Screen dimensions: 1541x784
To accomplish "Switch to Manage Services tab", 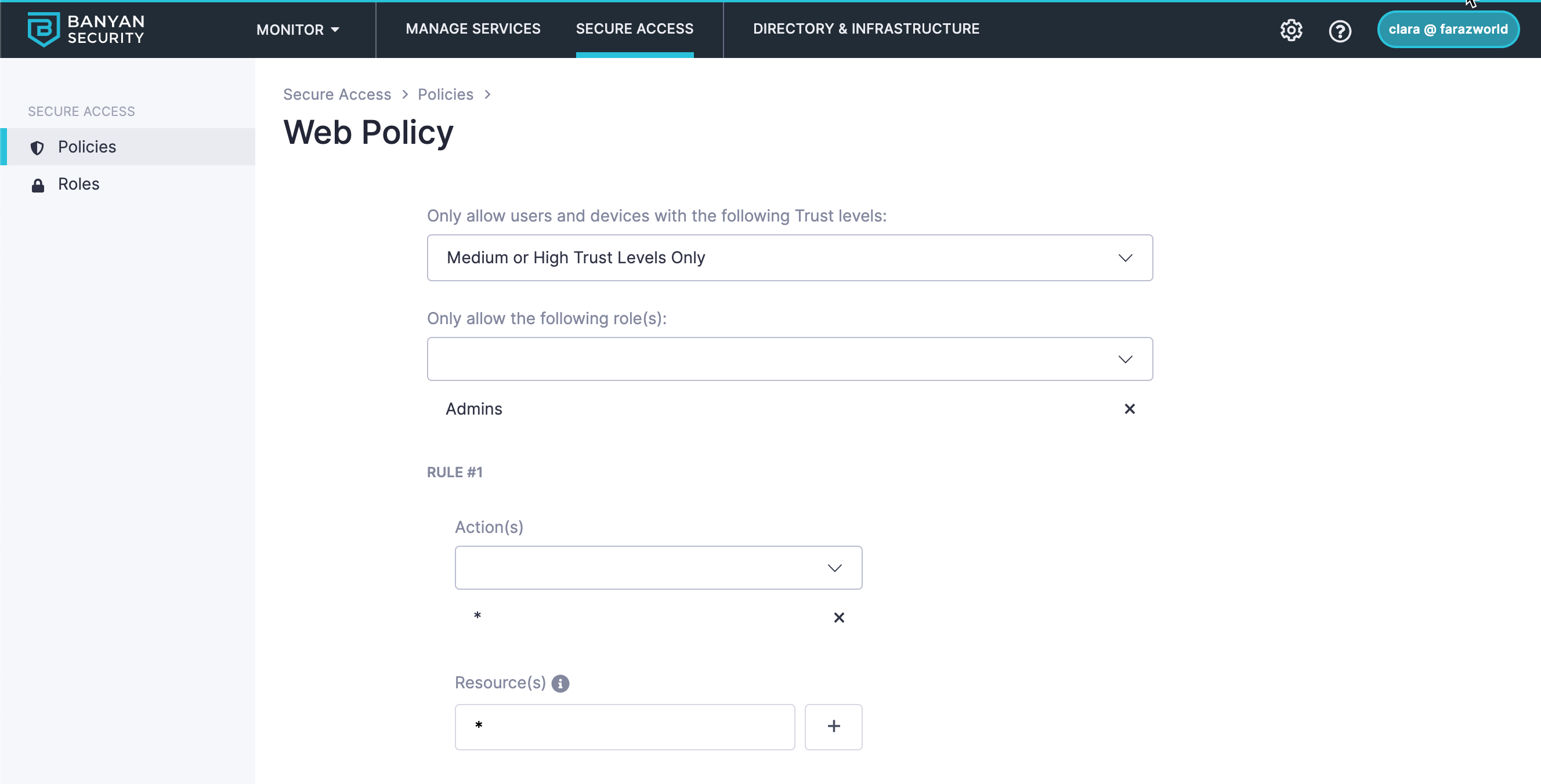I will (x=473, y=29).
